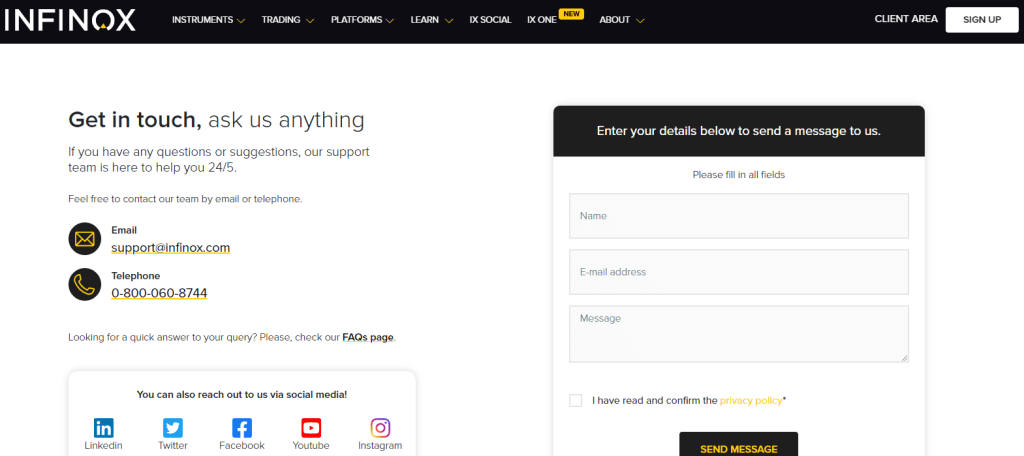Click the SEND MESSAGE button

739,444
